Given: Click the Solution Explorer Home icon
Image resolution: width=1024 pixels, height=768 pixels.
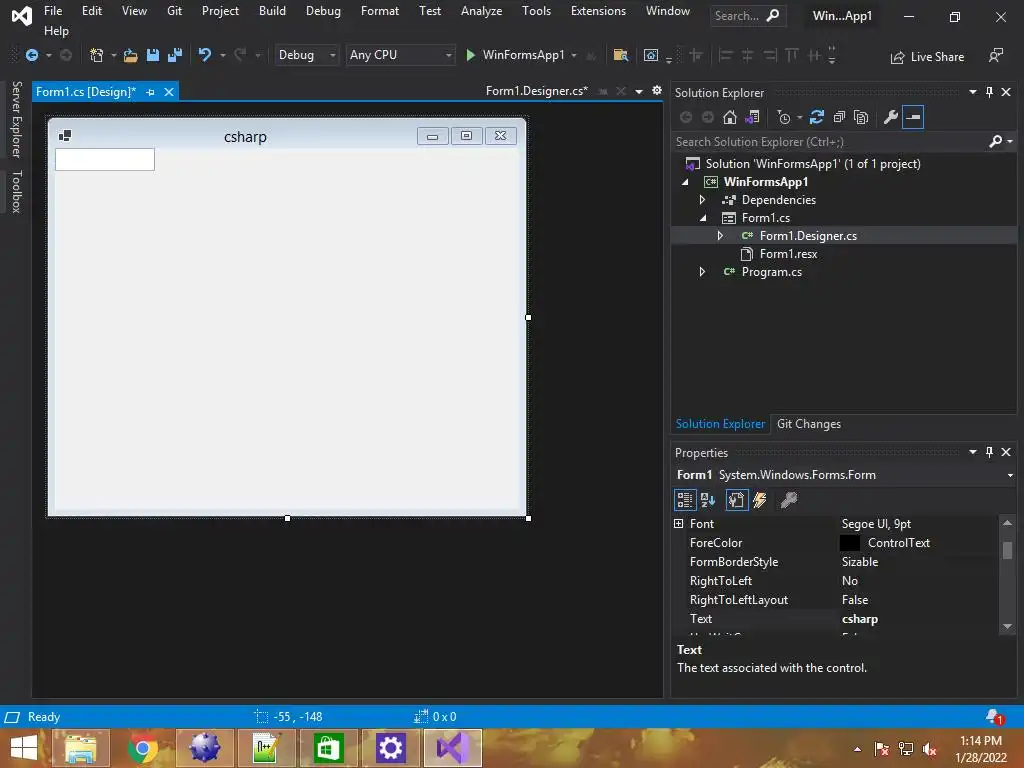Looking at the screenshot, I should point(729,118).
